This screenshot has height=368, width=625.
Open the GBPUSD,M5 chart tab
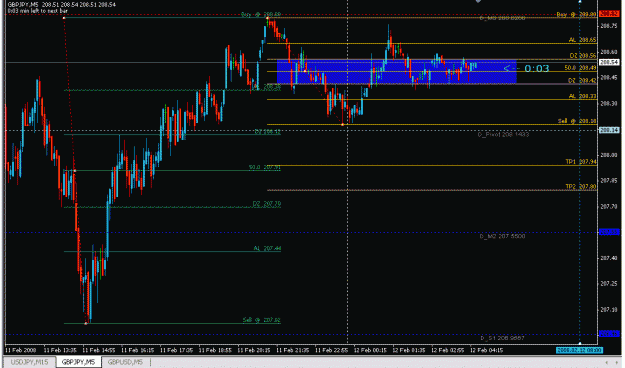125,362
